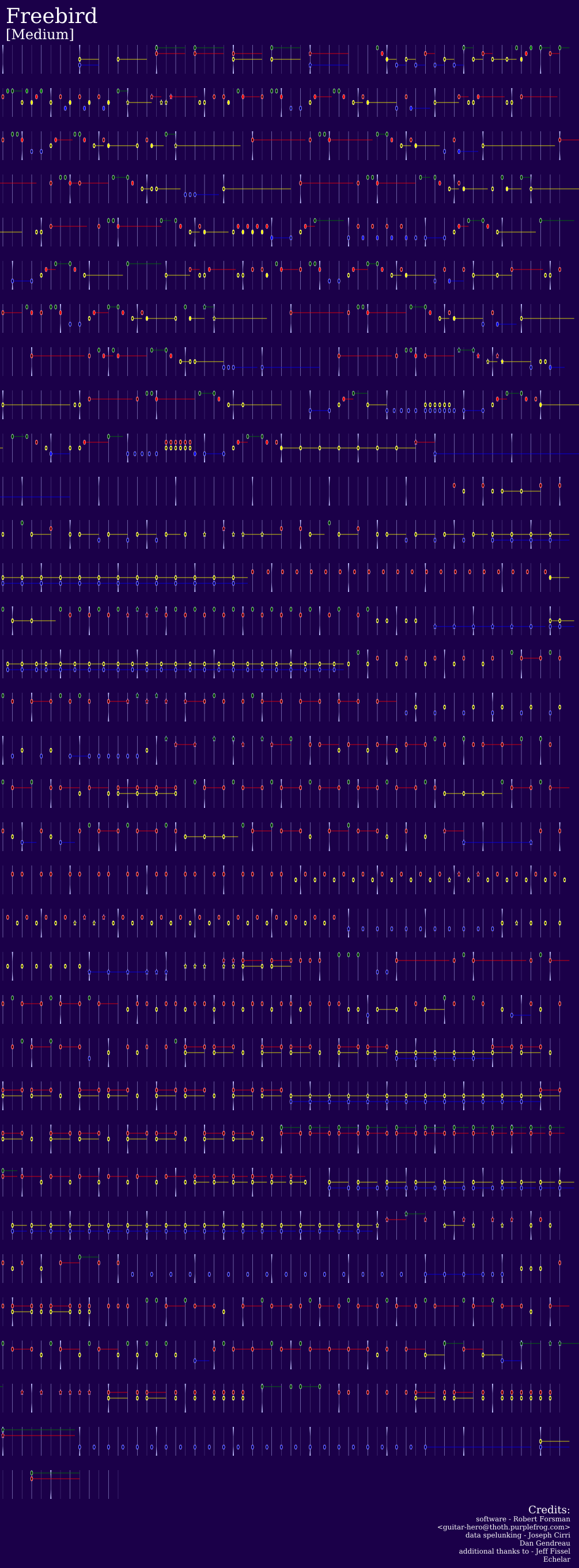Open the guitar-hero@thoth.purplefrog.com email address
The height and width of the screenshot is (1568, 579).
[x=504, y=1527]
